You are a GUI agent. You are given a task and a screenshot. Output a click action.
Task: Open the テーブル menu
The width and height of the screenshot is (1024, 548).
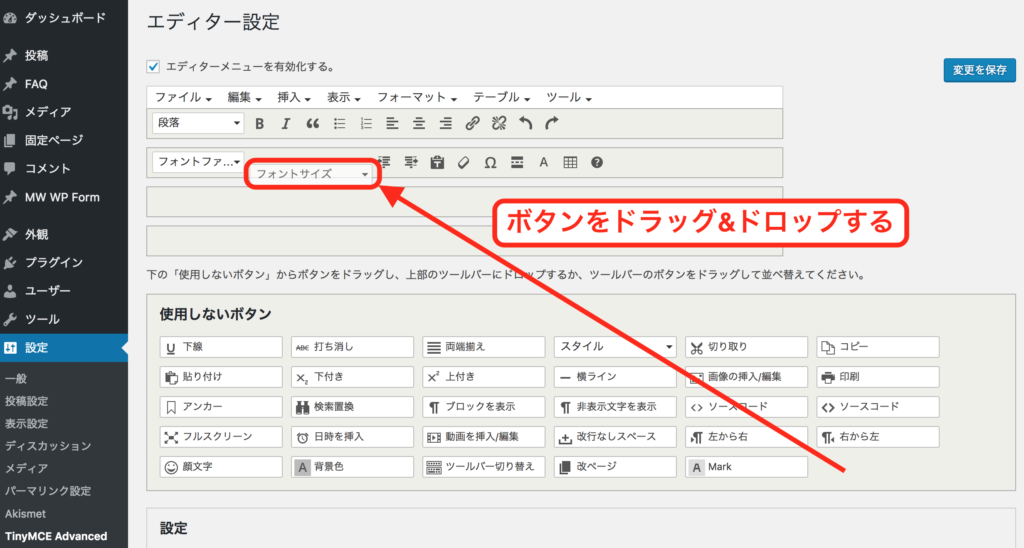502,98
